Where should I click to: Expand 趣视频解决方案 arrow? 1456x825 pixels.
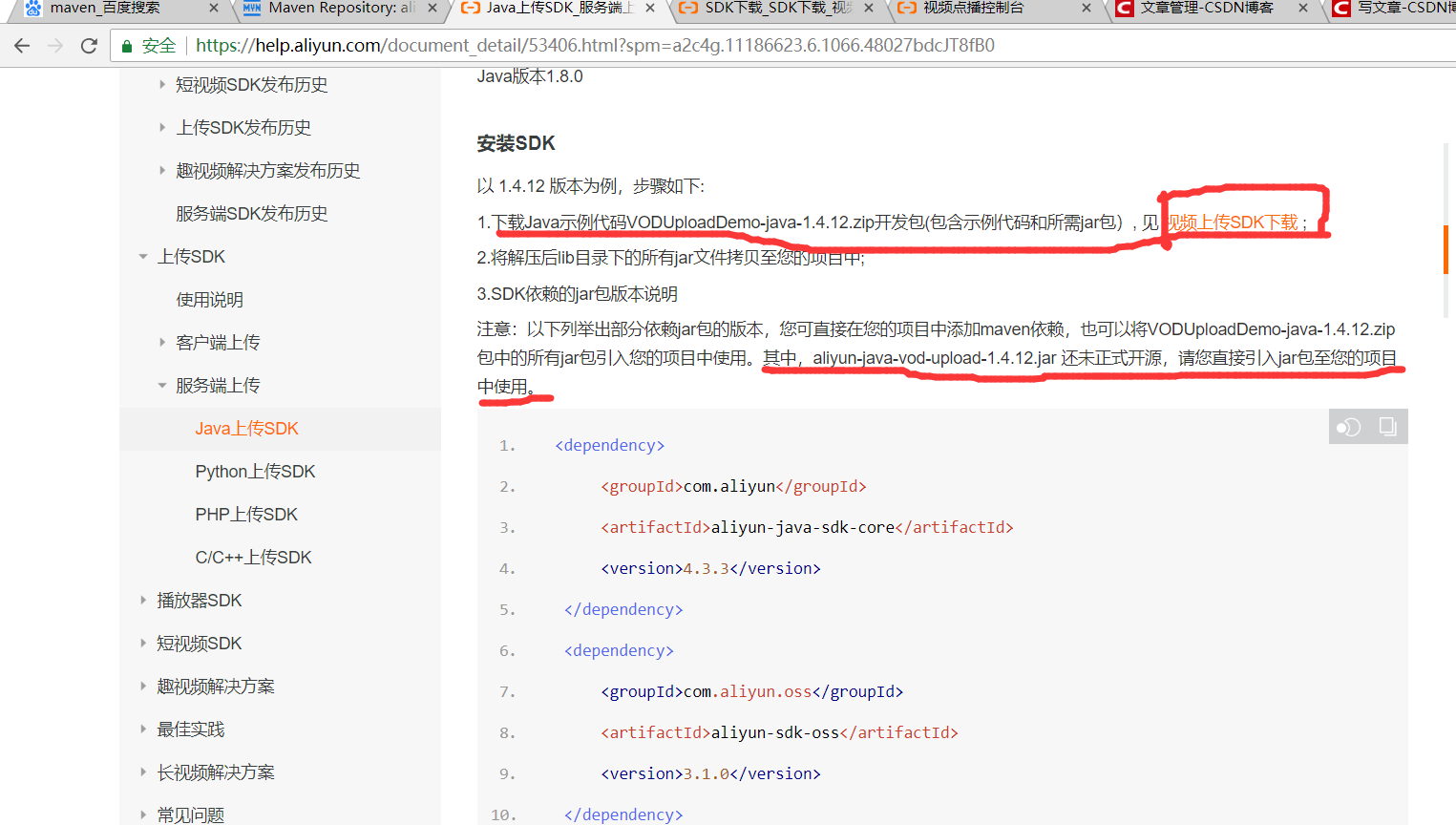pyautogui.click(x=143, y=686)
